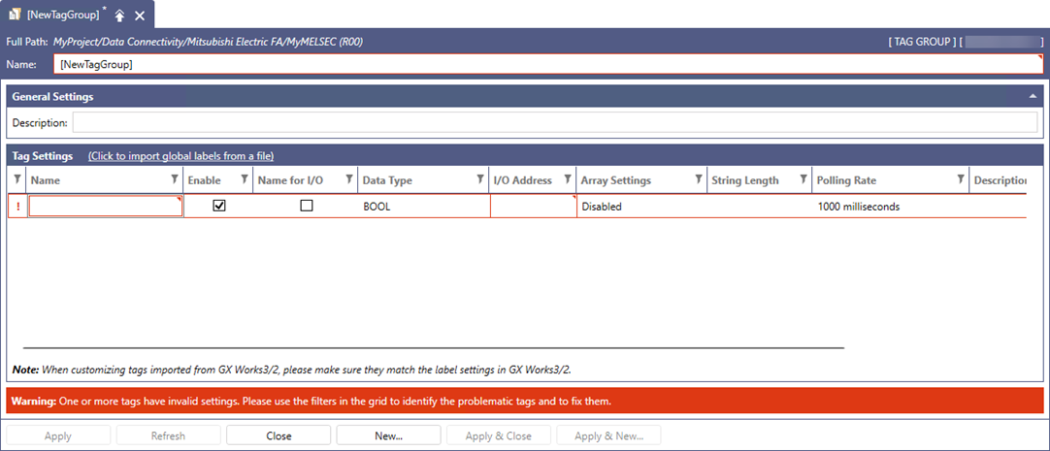Open the BOOL data type cell
1050x451 pixels.
click(424, 206)
